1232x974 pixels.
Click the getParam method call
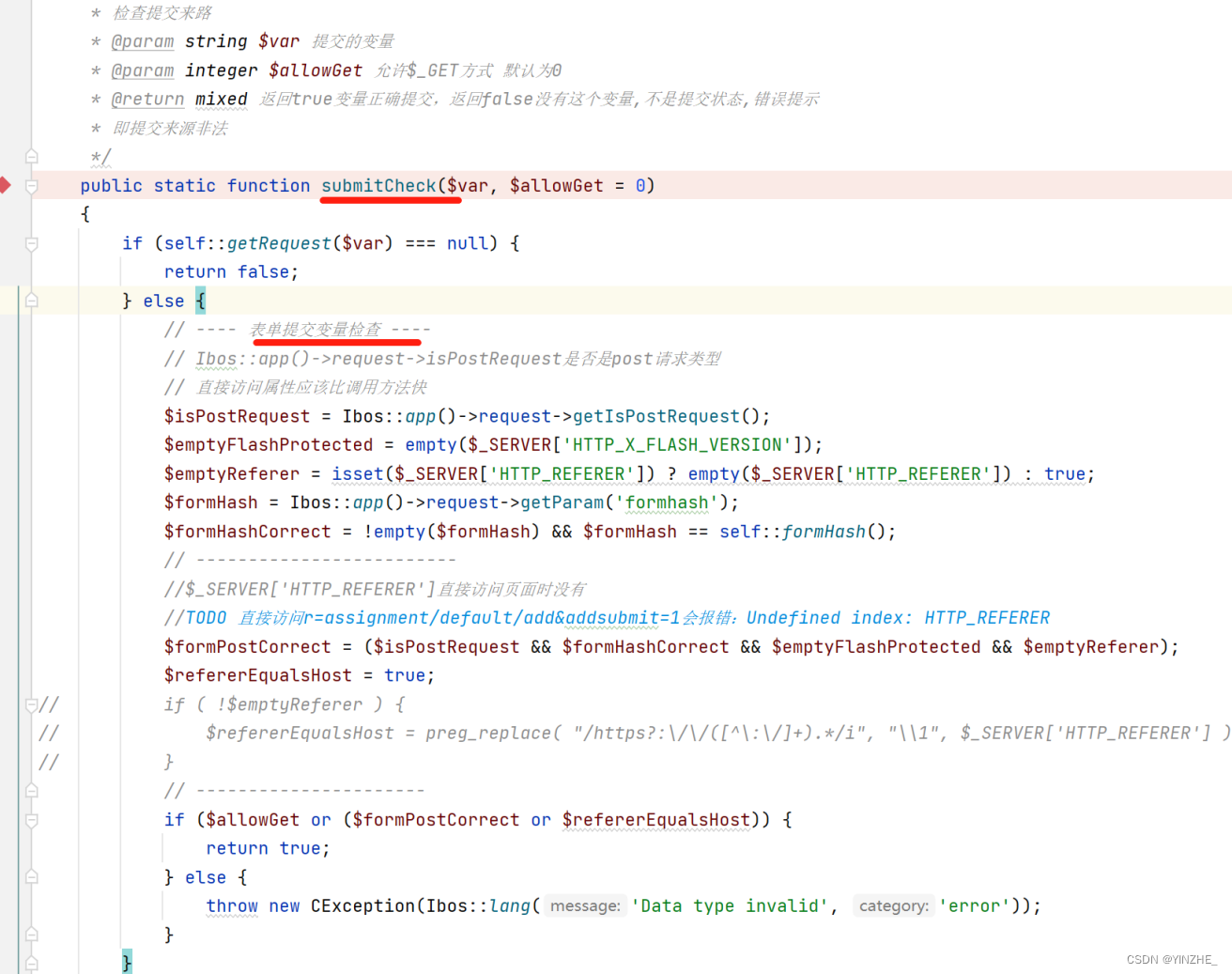tap(562, 502)
